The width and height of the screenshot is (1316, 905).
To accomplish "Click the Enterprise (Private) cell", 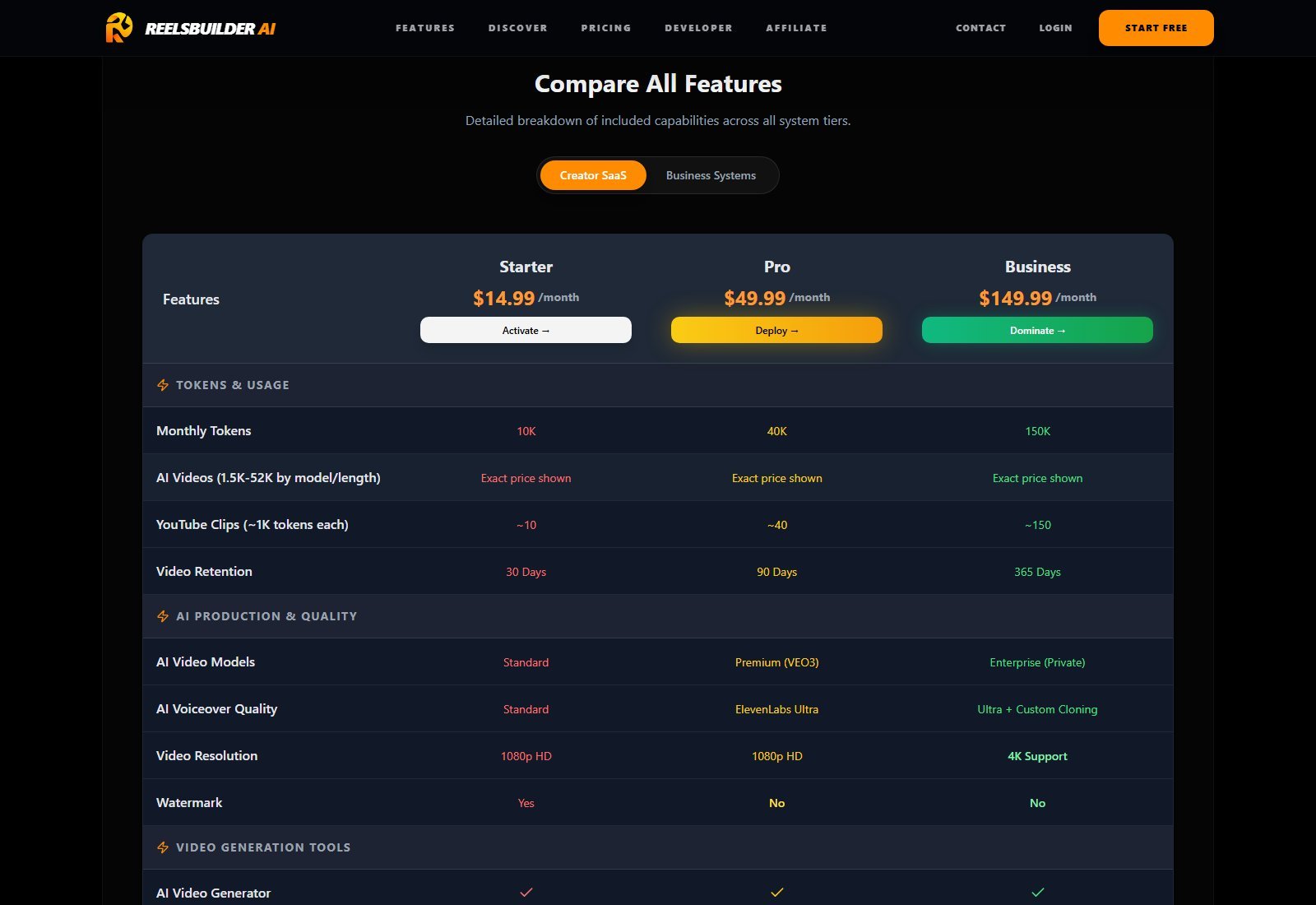I will [1038, 662].
